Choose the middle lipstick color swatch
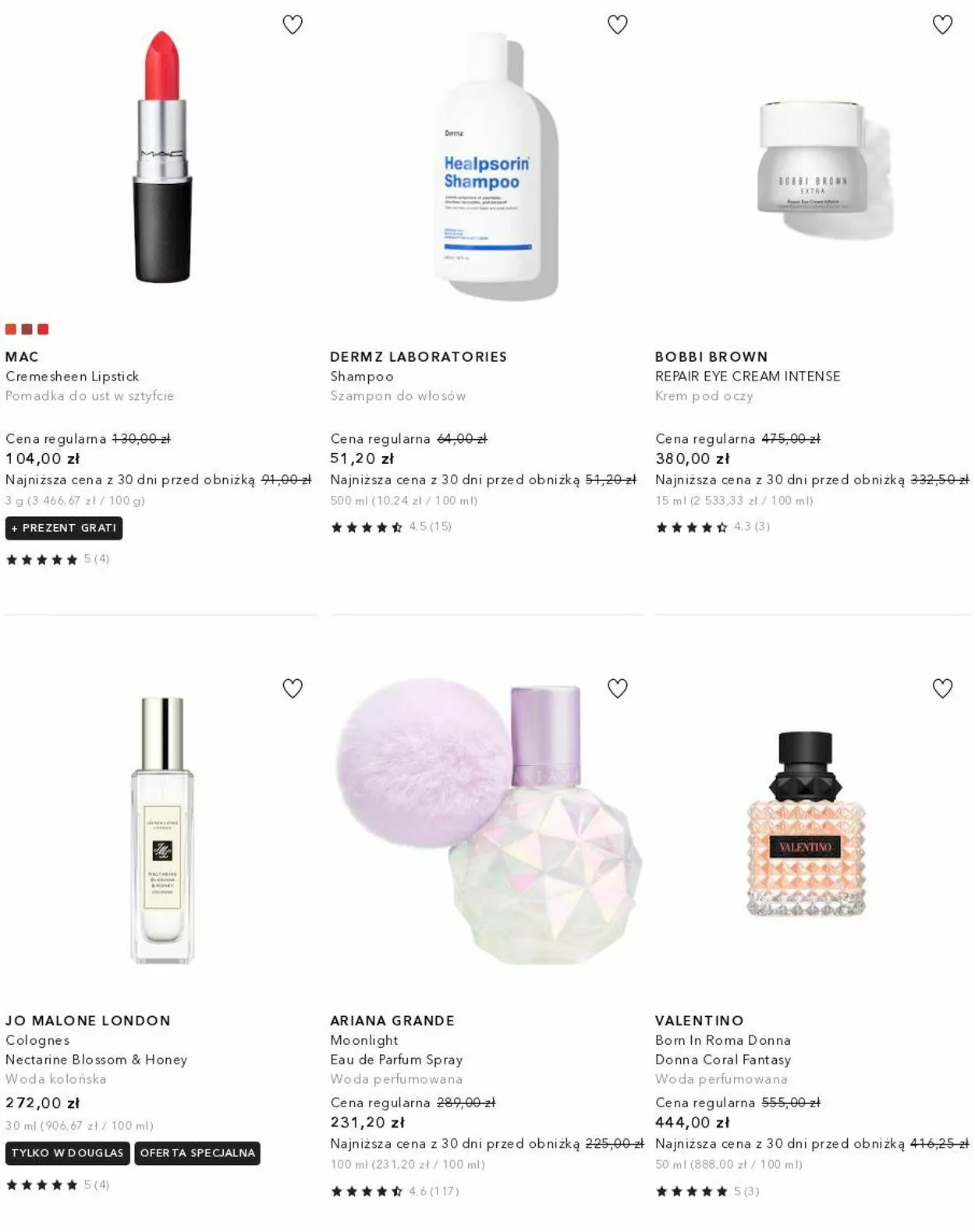The height and width of the screenshot is (1232, 975). click(x=27, y=329)
